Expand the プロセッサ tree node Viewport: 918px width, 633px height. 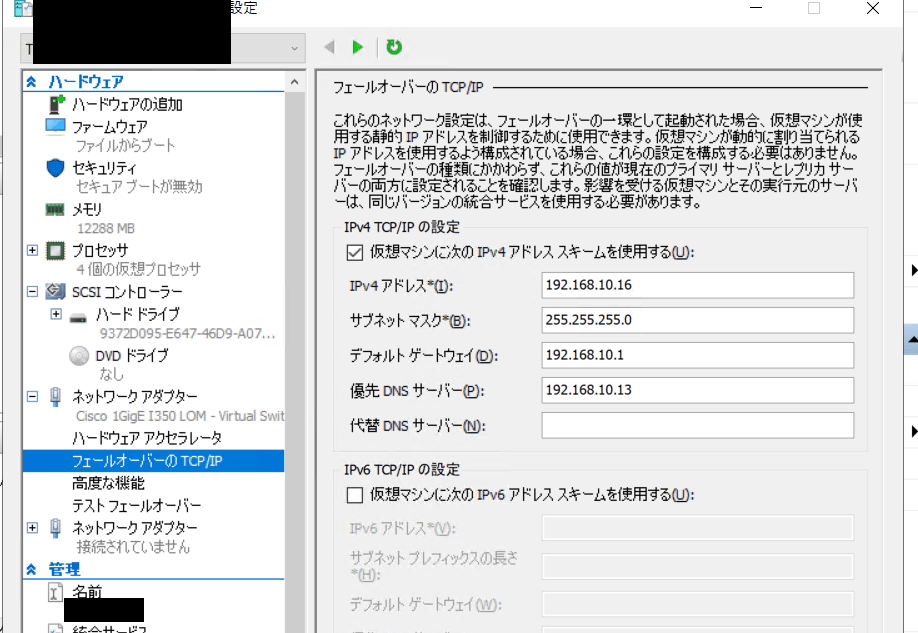click(32, 251)
